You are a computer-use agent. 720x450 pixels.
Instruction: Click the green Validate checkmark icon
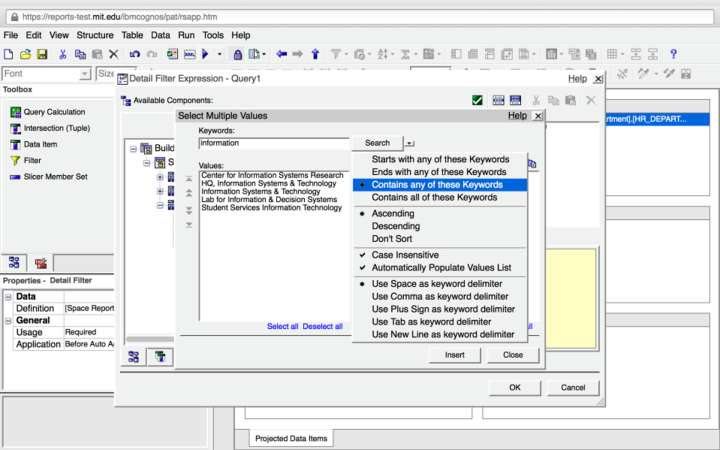tap(478, 100)
